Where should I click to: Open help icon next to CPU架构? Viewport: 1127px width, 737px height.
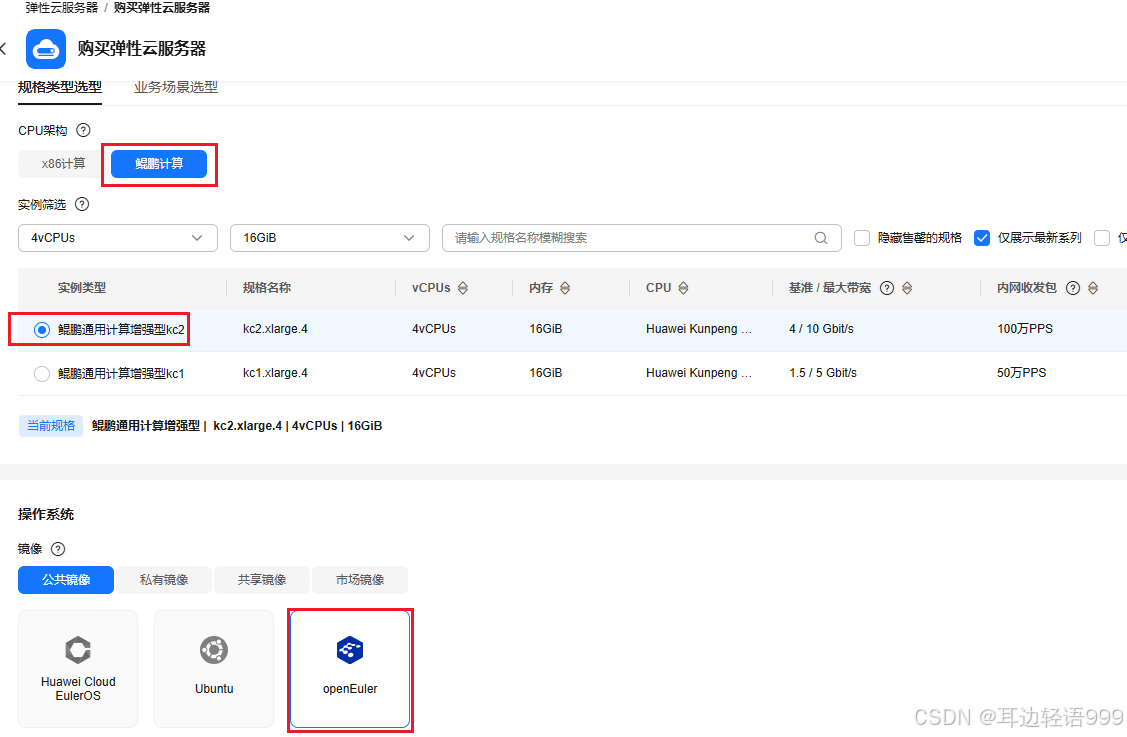pos(83,130)
